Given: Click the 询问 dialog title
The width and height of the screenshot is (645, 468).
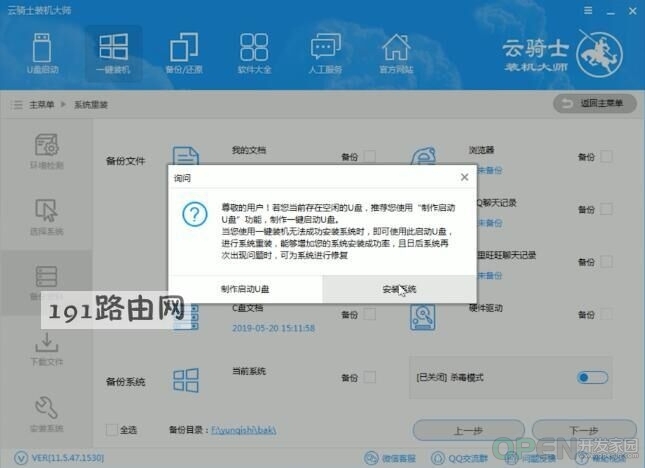Looking at the screenshot, I should pyautogui.click(x=182, y=178).
